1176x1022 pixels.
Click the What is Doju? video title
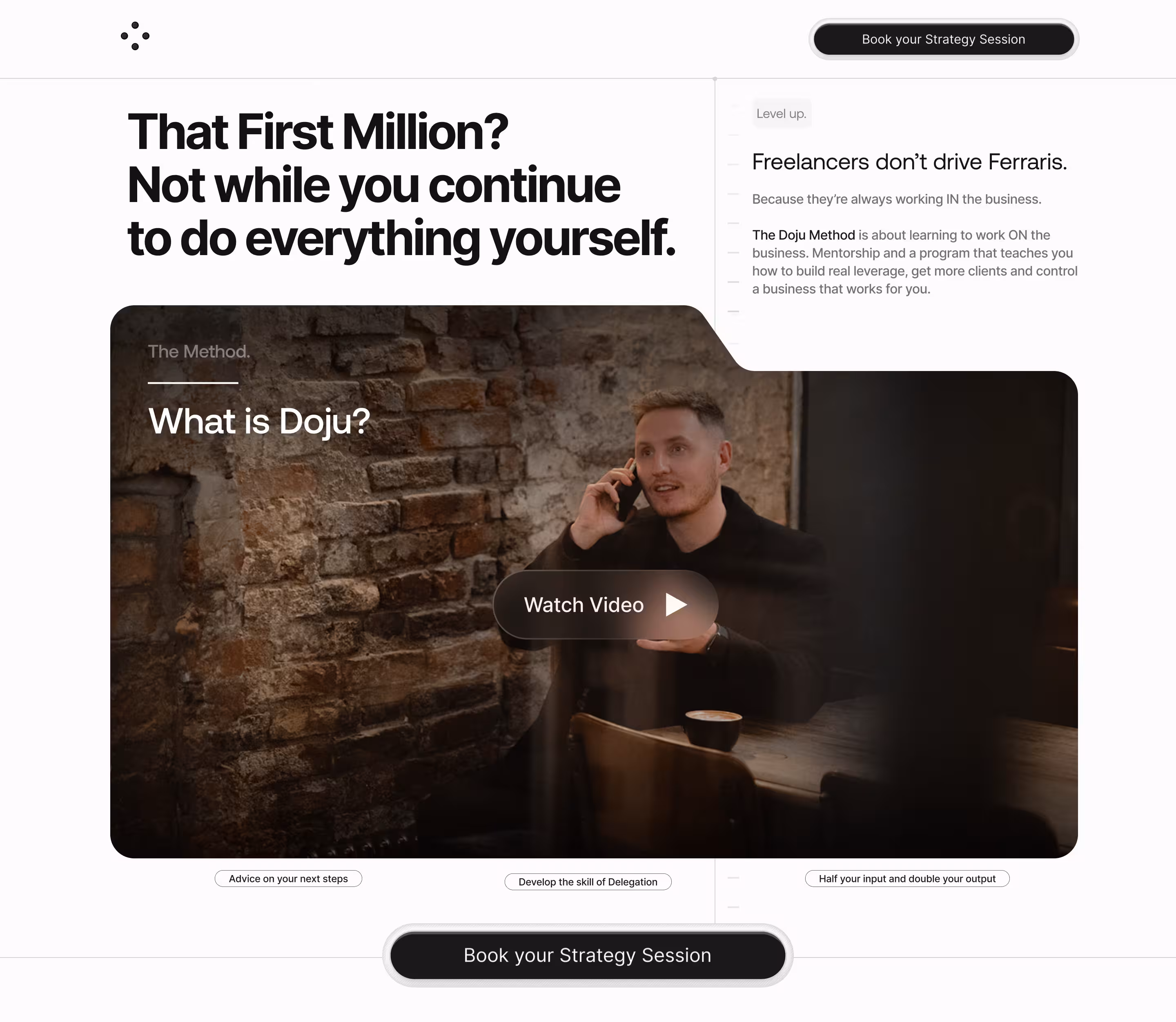259,421
